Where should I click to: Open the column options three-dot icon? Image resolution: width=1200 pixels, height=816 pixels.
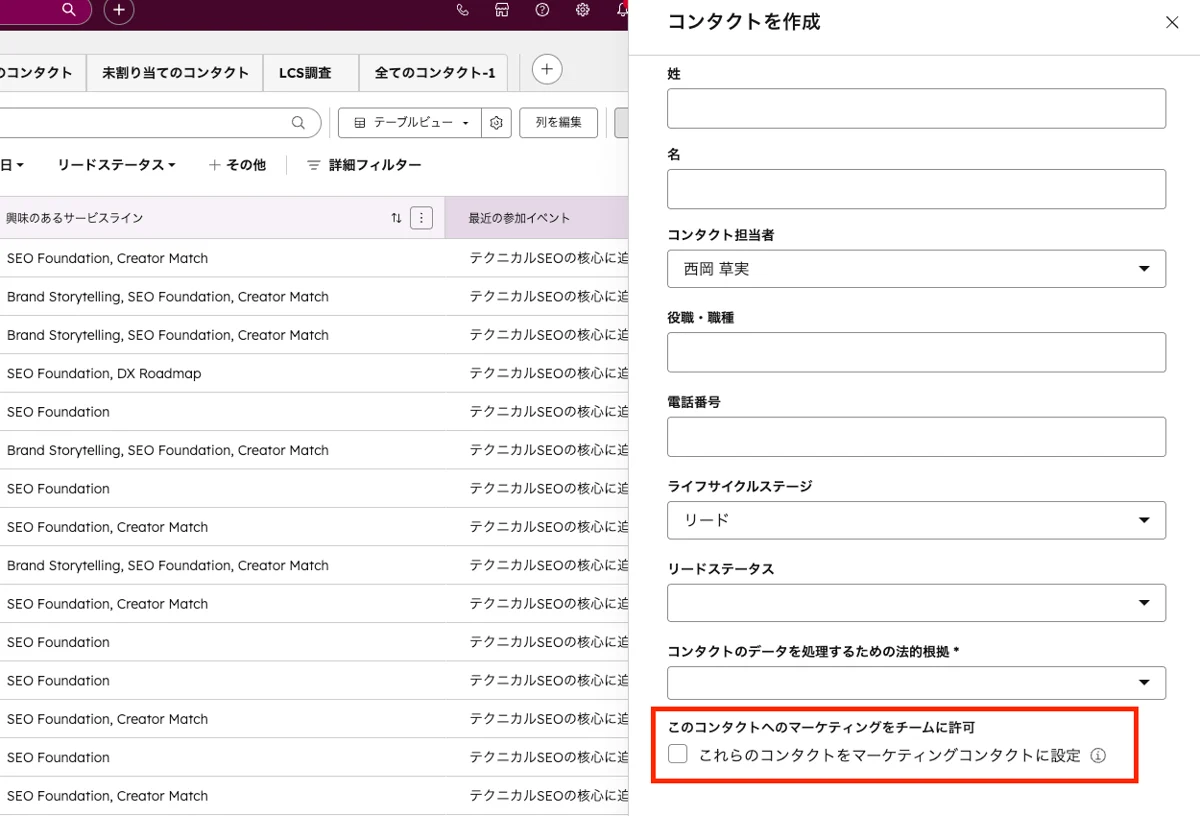pyautogui.click(x=421, y=217)
